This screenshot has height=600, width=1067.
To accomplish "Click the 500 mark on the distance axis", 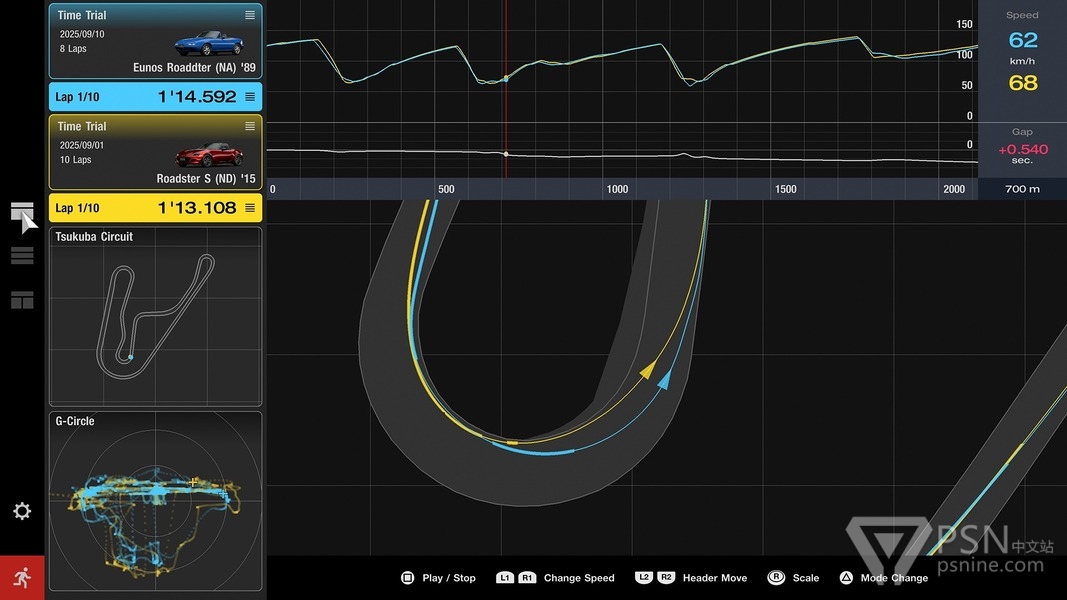I will (446, 189).
